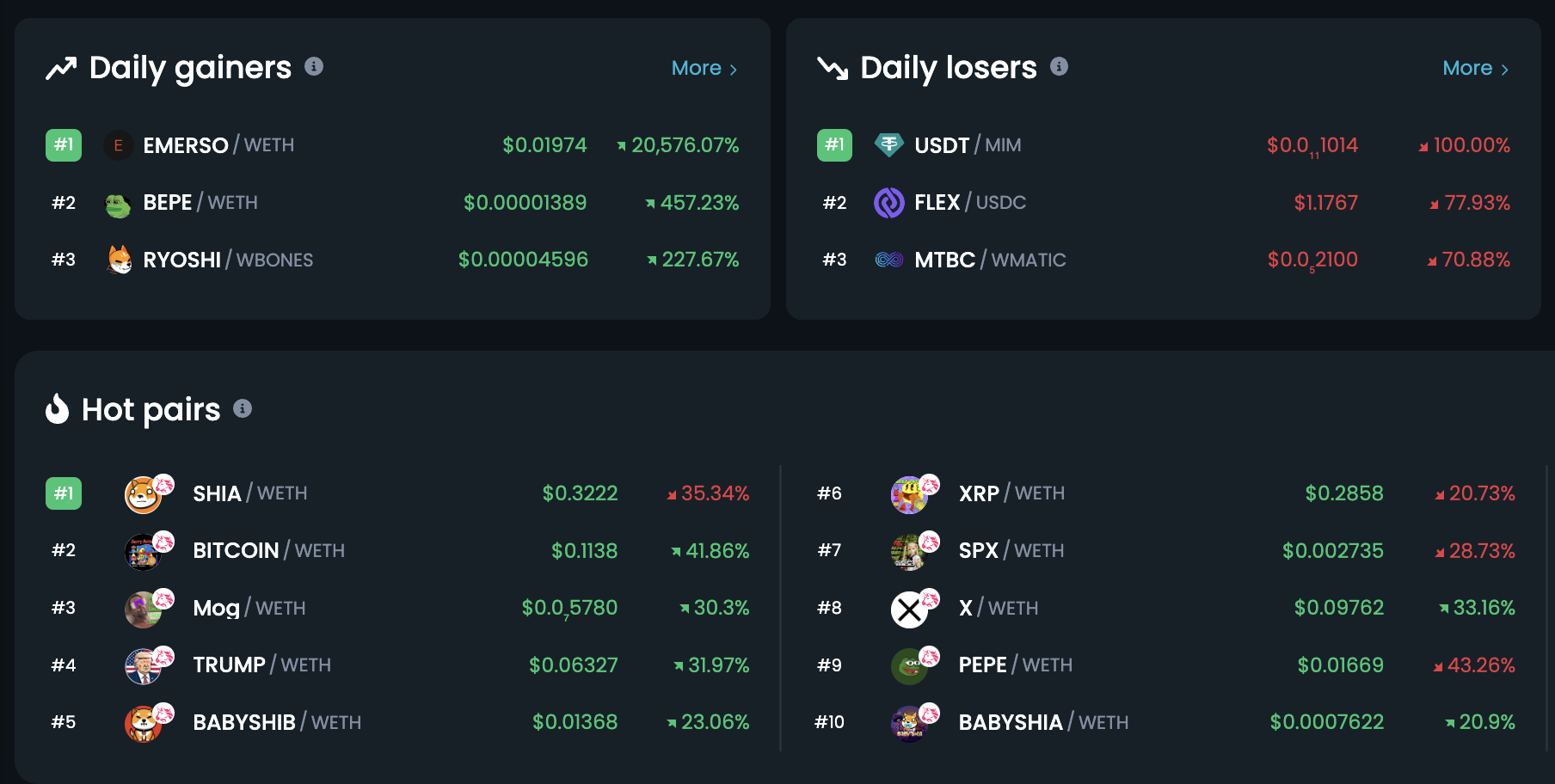
Task: Click the RYOSHI fox token icon
Action: click(x=119, y=260)
